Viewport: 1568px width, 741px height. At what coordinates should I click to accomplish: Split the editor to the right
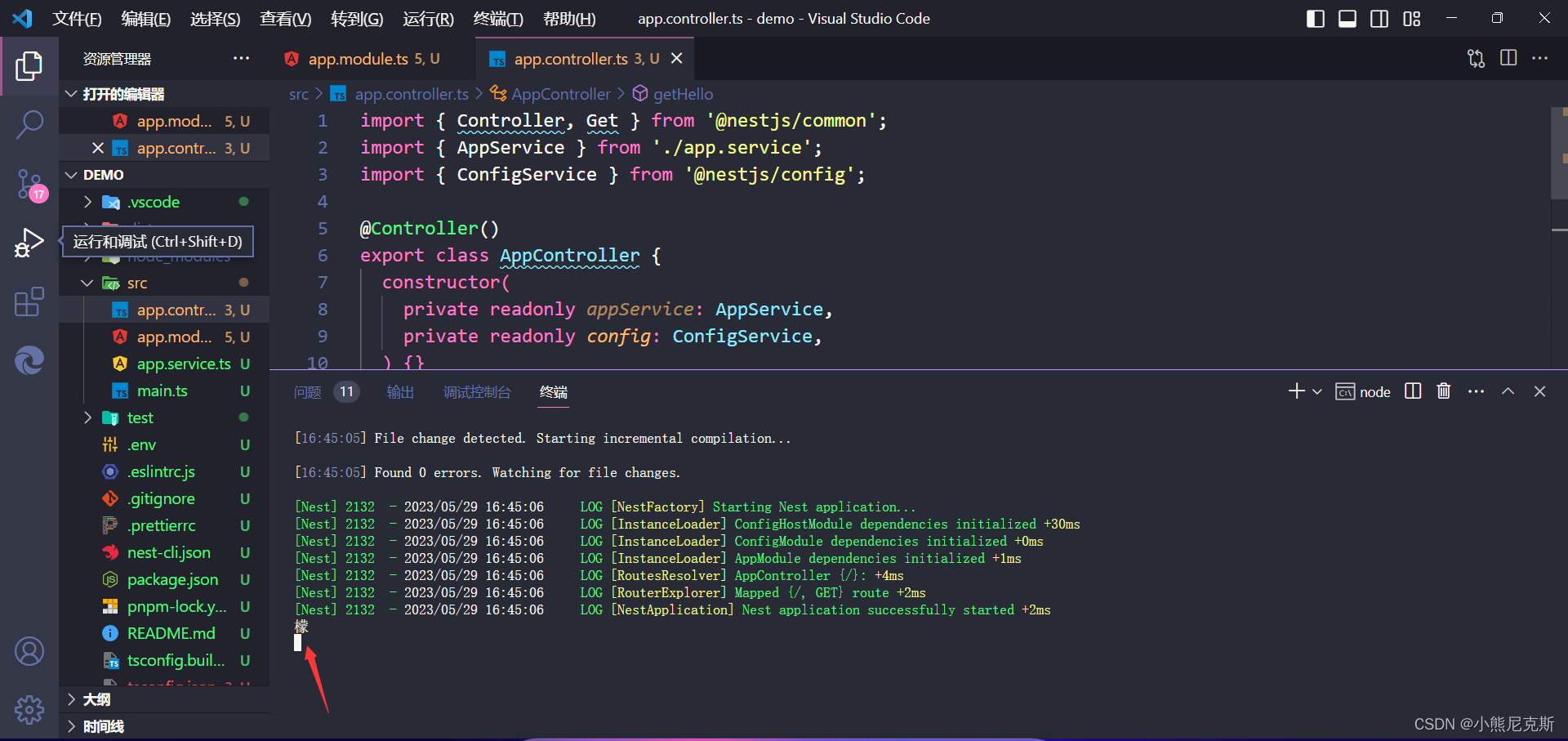(1508, 58)
